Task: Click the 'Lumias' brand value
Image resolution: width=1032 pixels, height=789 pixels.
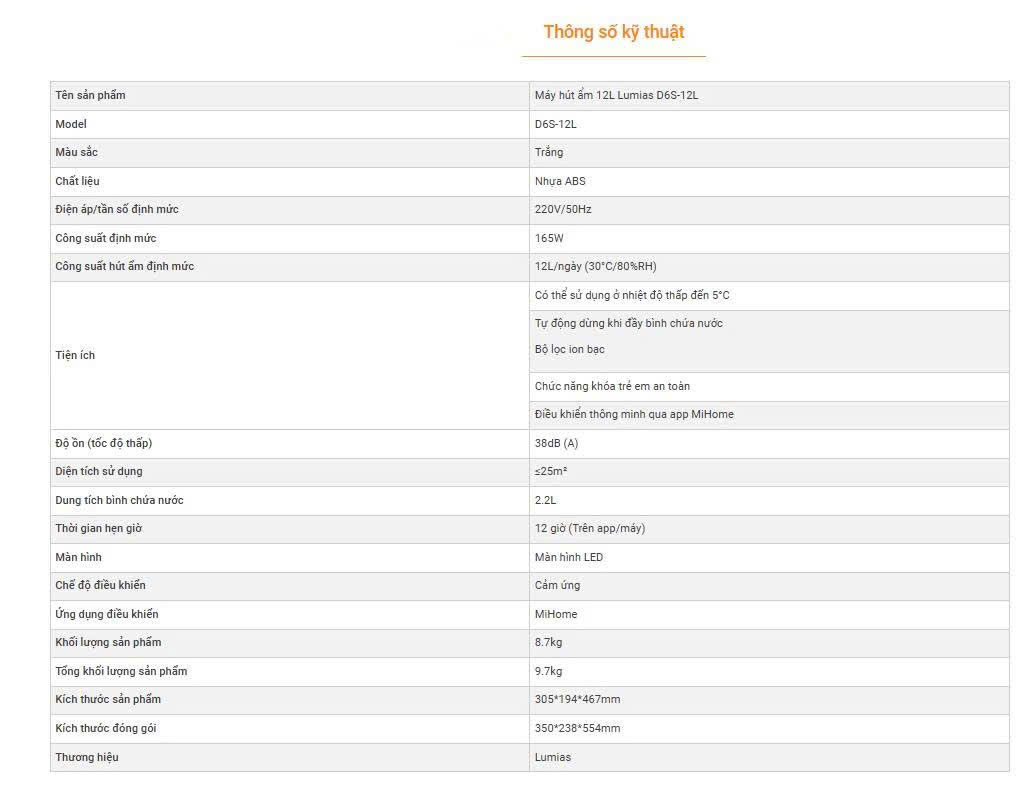Action: [553, 758]
